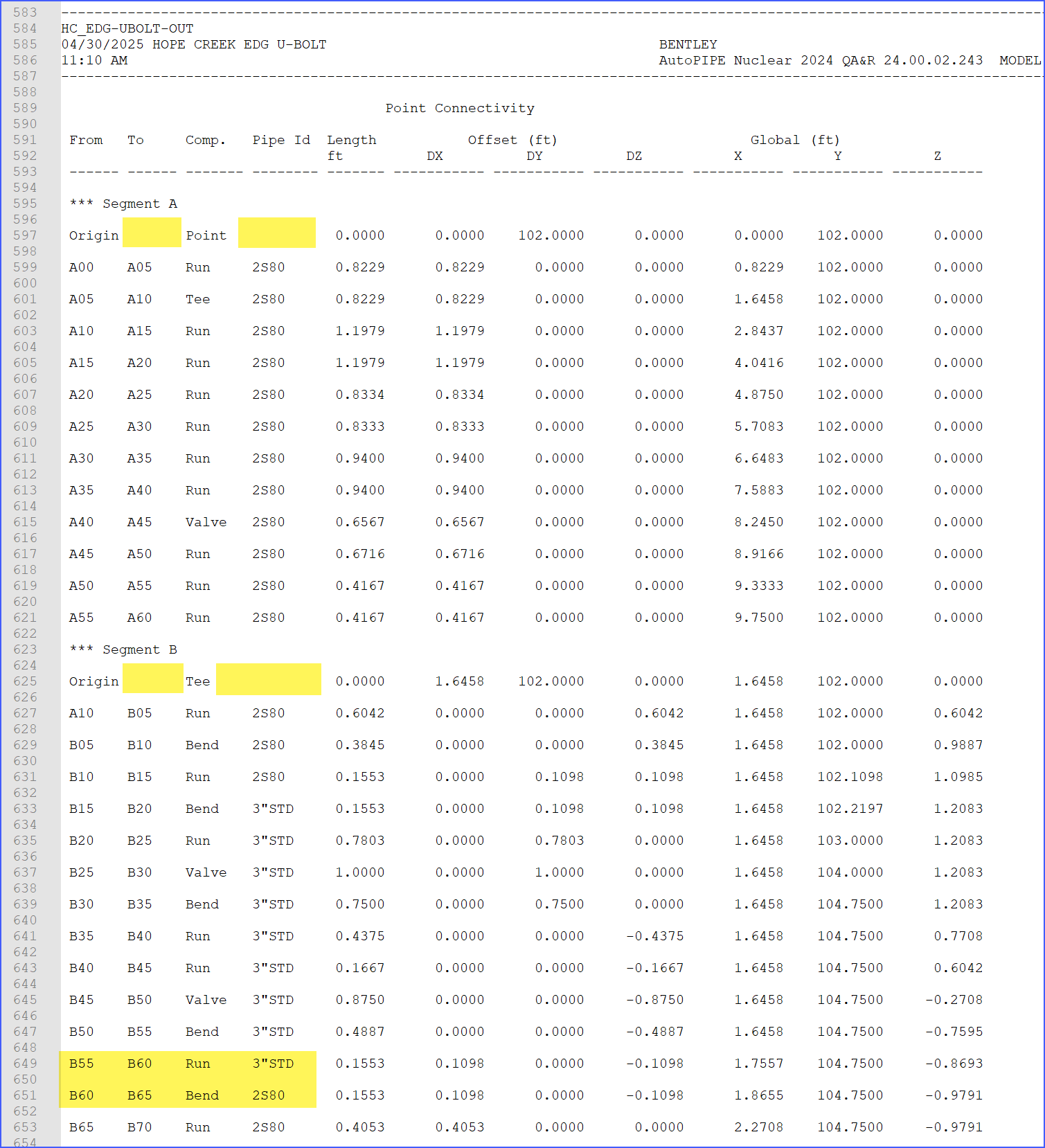The width and height of the screenshot is (1045, 1148).
Task: Click the time '11:10 AM'
Action: 94,60
